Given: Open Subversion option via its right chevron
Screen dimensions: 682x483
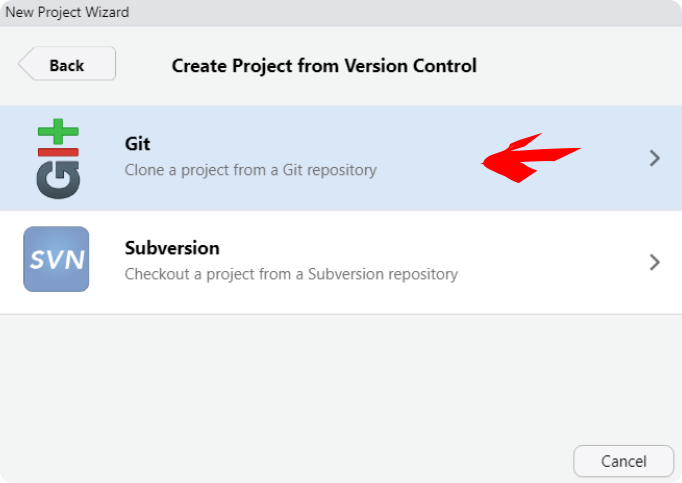Looking at the screenshot, I should point(655,262).
